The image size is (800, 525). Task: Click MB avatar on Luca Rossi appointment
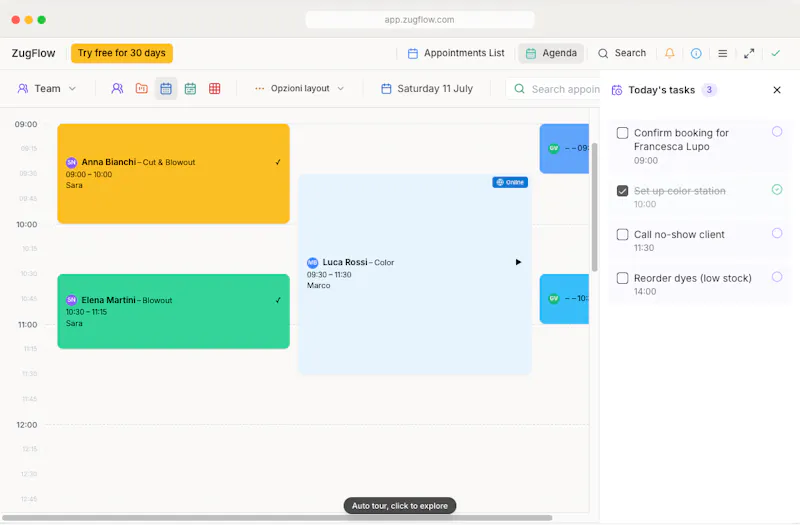click(x=312, y=263)
